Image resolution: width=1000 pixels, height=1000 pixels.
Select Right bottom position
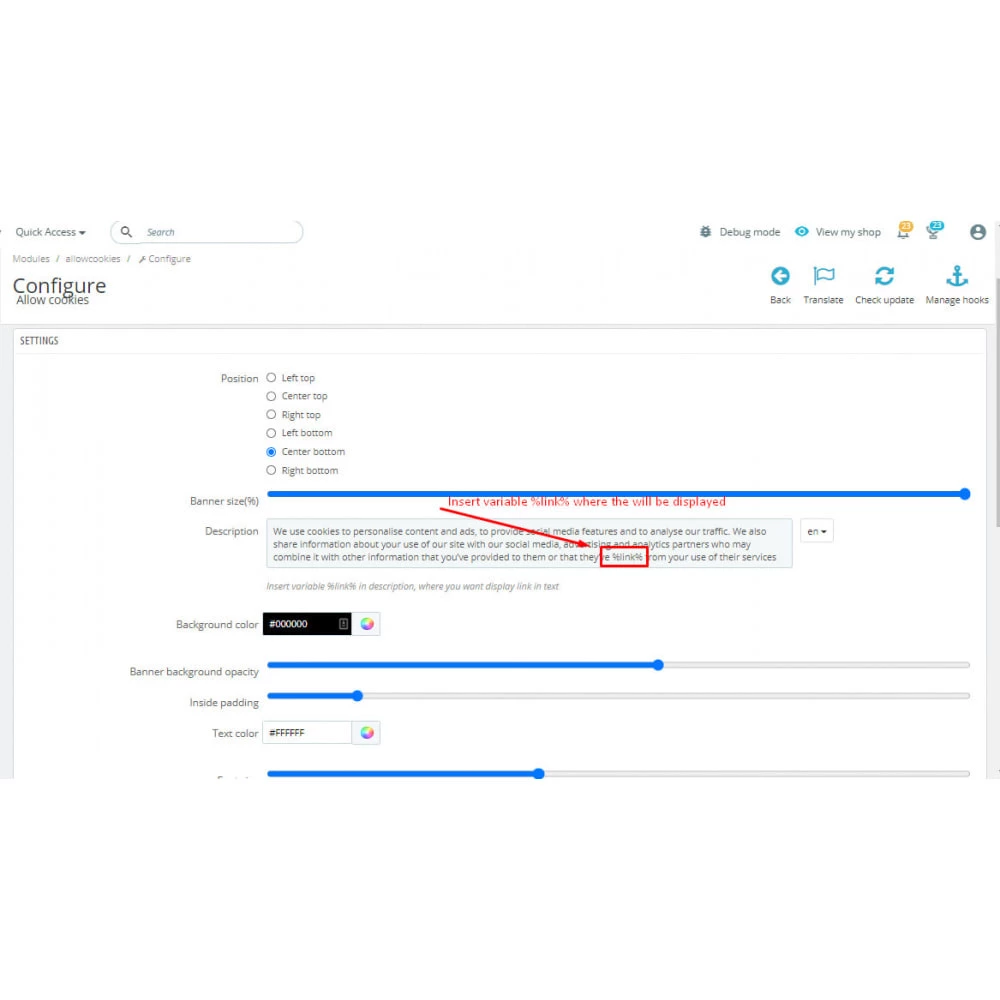pos(271,470)
